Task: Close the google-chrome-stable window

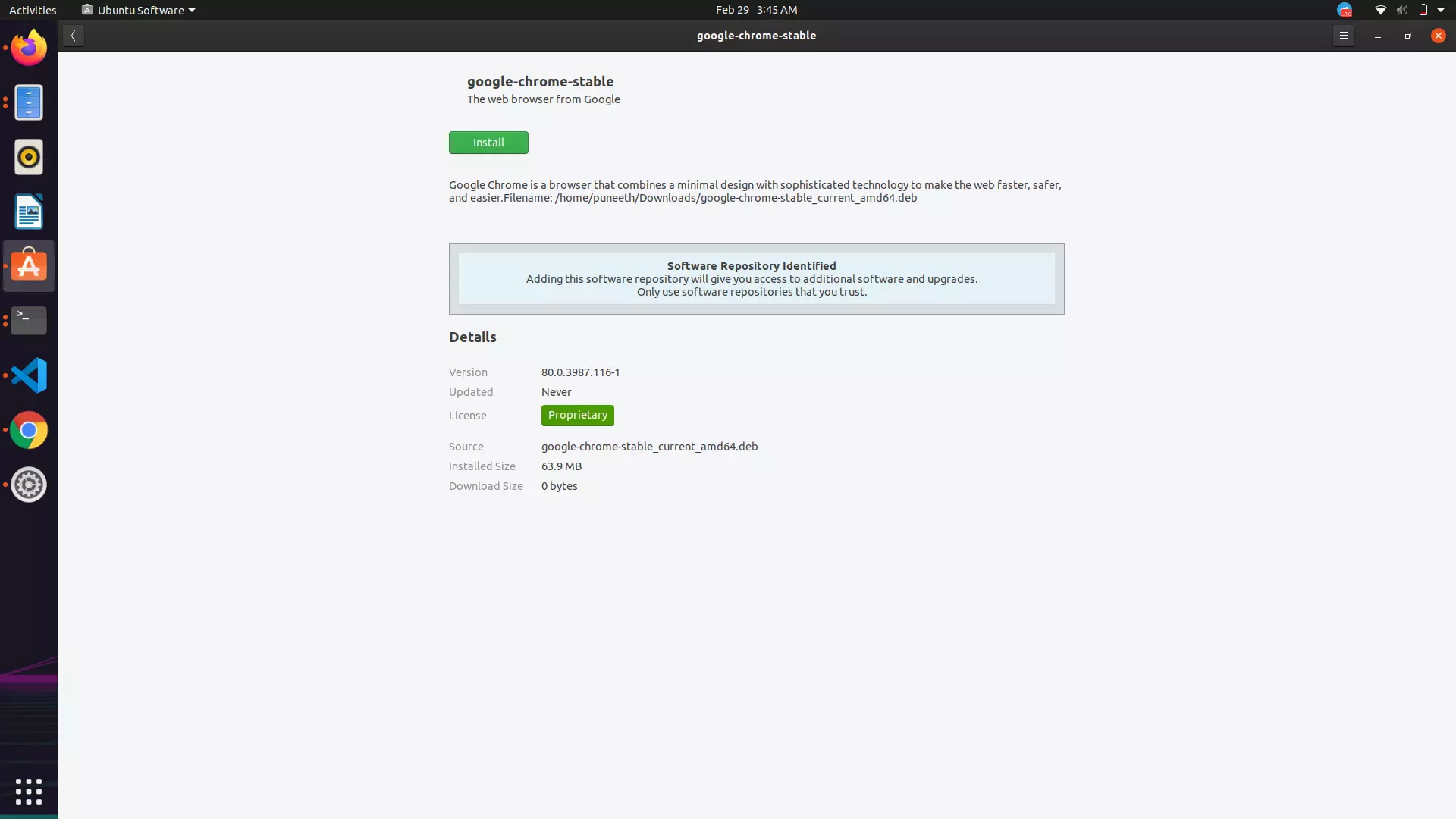Action: coord(1438,36)
